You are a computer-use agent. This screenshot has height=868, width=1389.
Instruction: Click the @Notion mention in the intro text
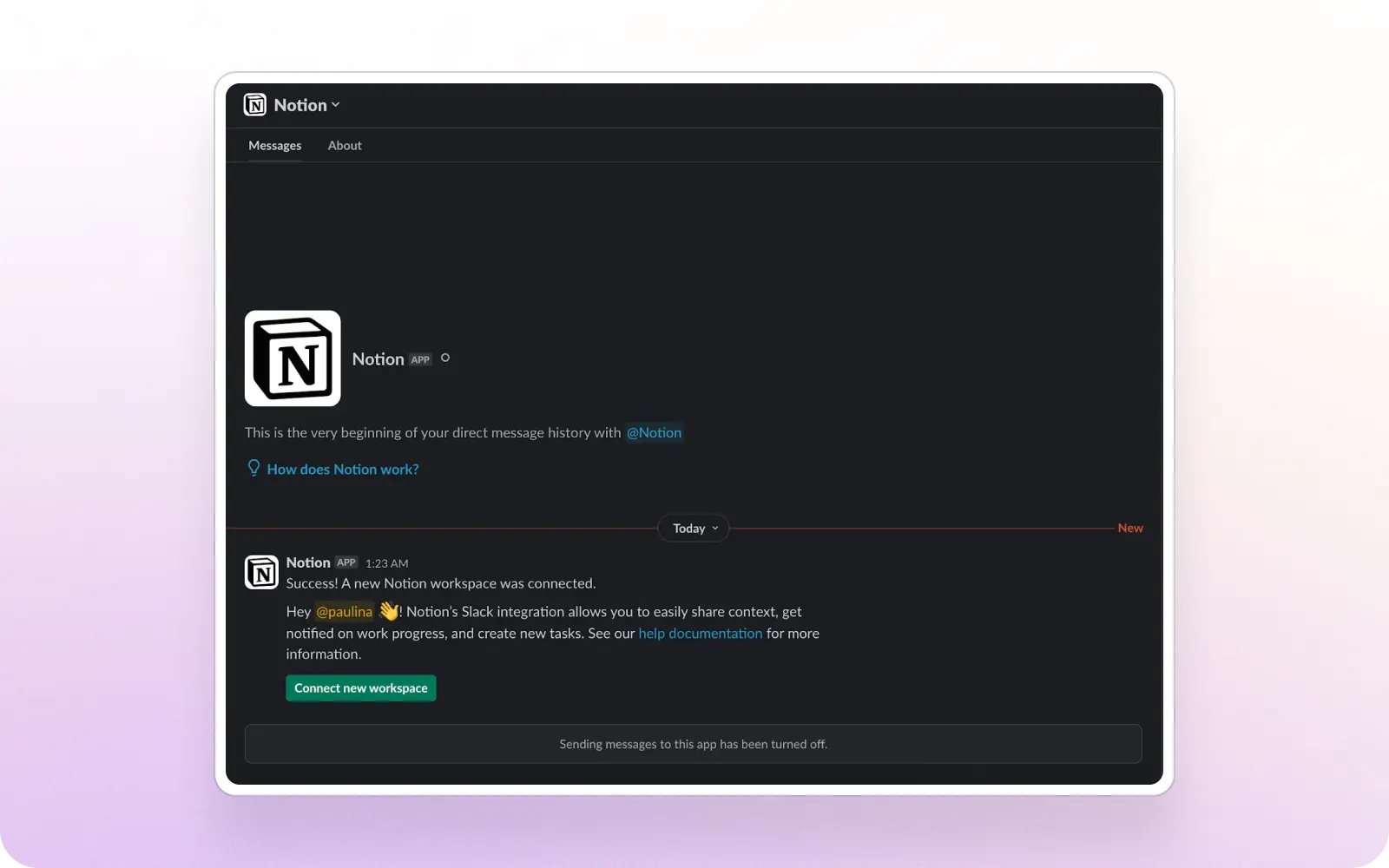tap(654, 432)
